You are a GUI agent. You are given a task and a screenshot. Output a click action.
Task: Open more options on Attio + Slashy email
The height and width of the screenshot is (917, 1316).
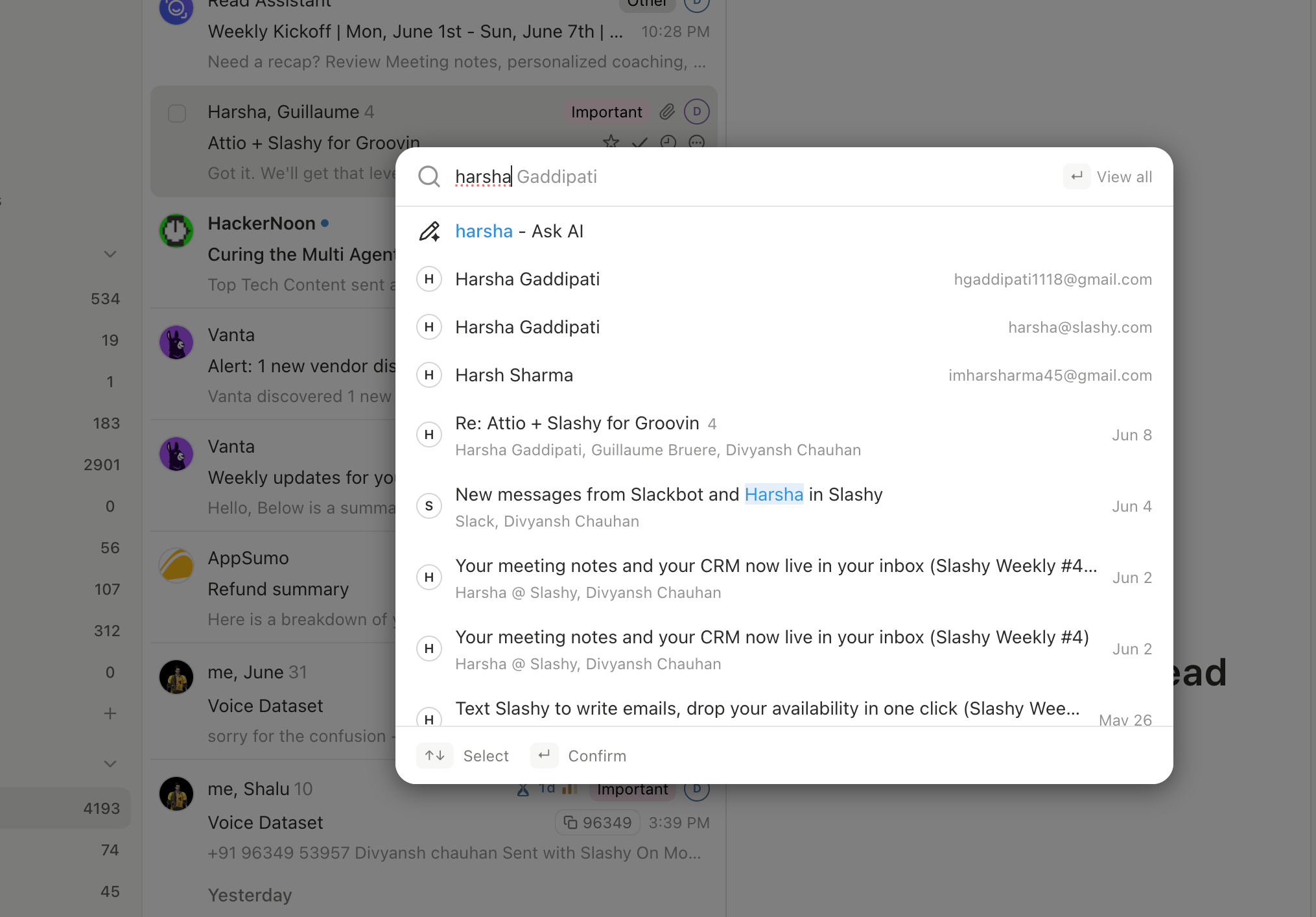[x=697, y=142]
